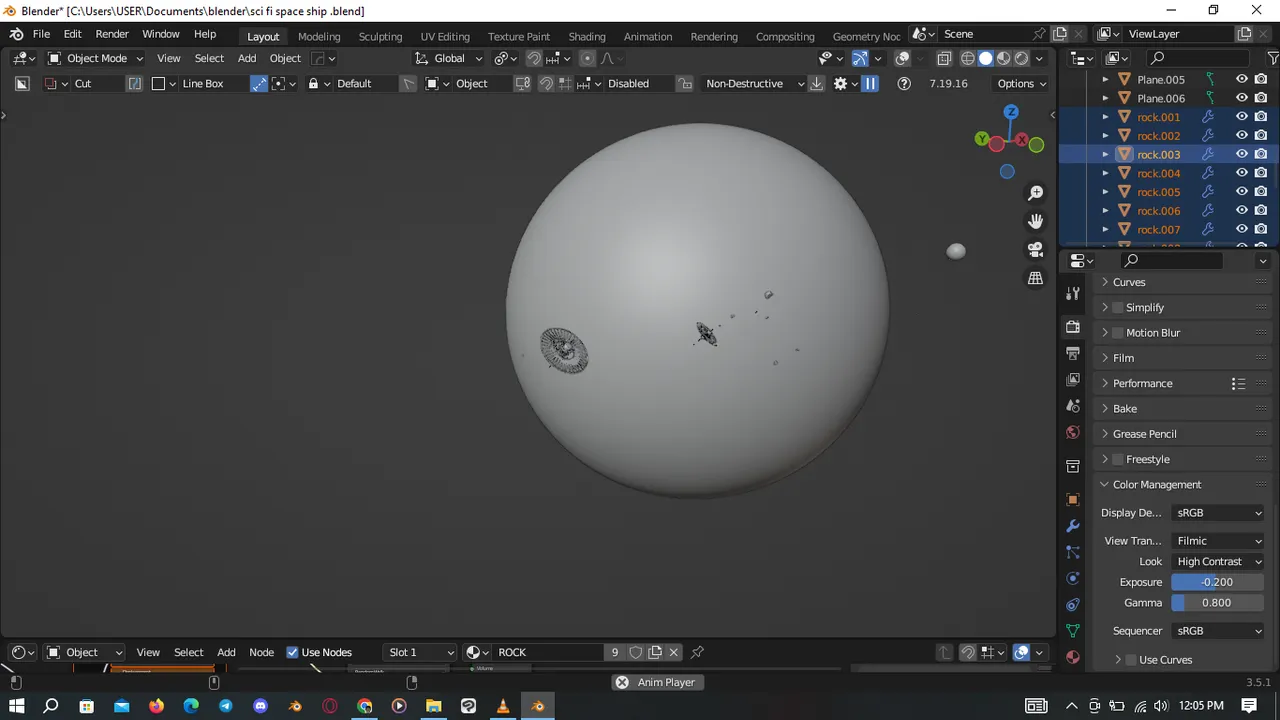Toggle wireframe viewport shading
Screen dimensions: 1280x720
click(x=967, y=58)
